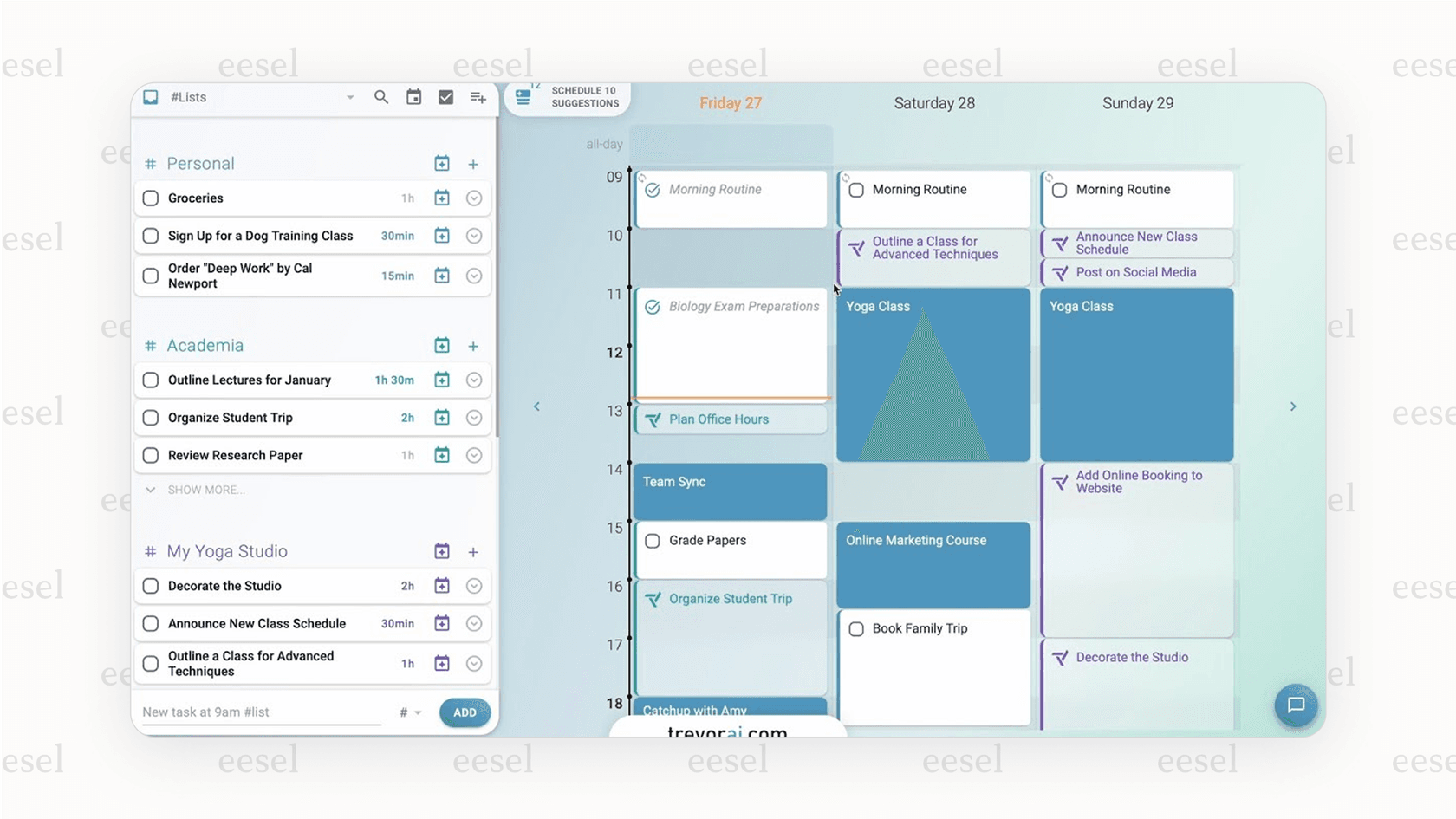This screenshot has height=819, width=1456.
Task: Select the Personal list header
Action: pos(200,163)
